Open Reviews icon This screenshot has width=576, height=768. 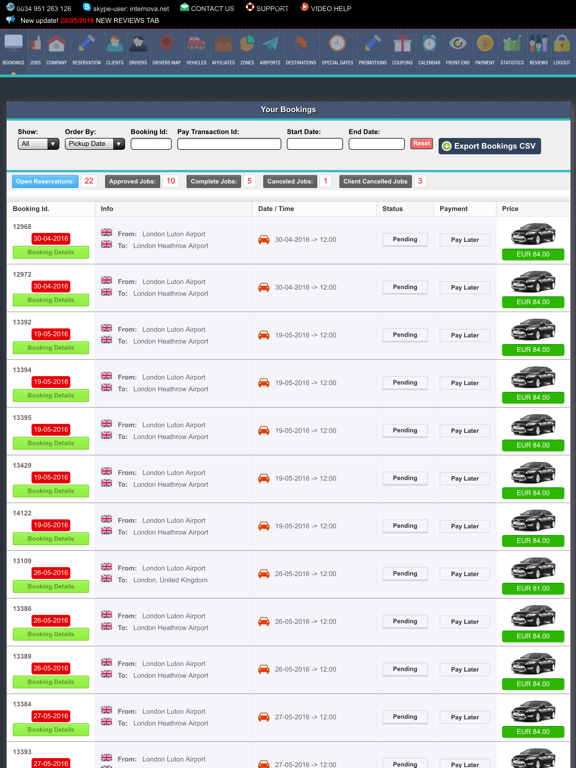pos(538,44)
